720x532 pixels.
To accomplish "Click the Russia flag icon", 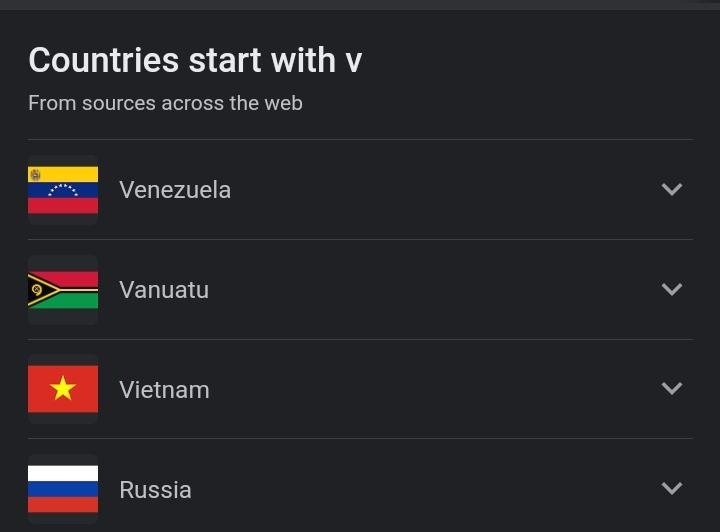I will tap(63, 489).
